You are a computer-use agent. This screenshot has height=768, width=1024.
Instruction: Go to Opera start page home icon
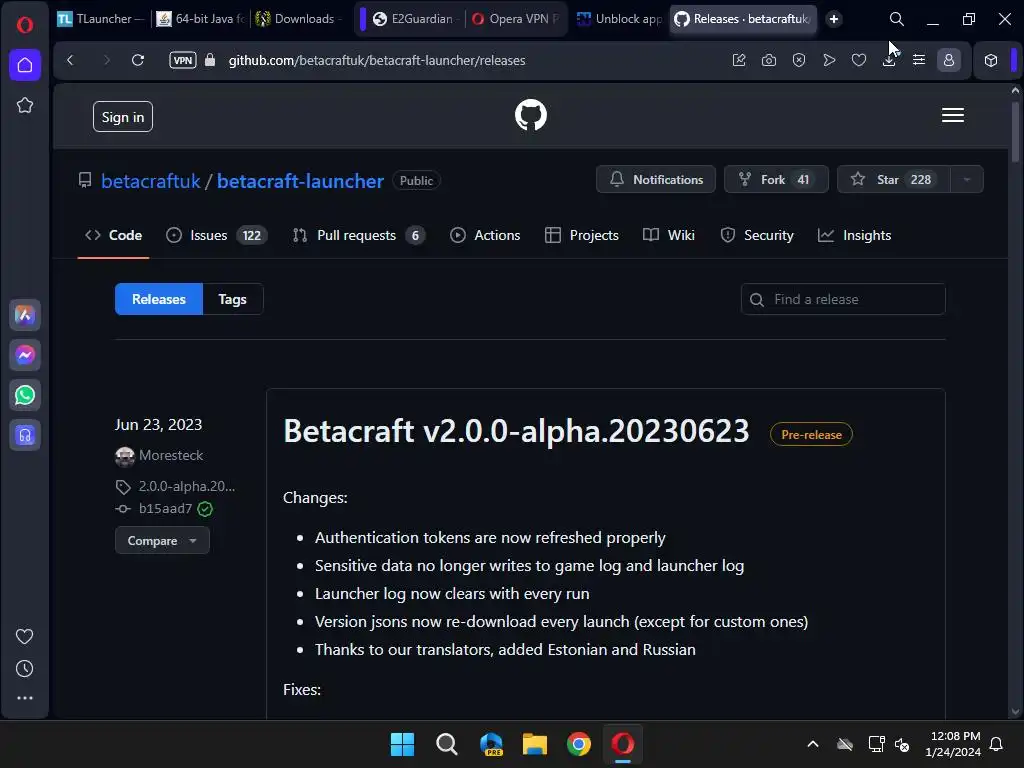pyautogui.click(x=25, y=65)
